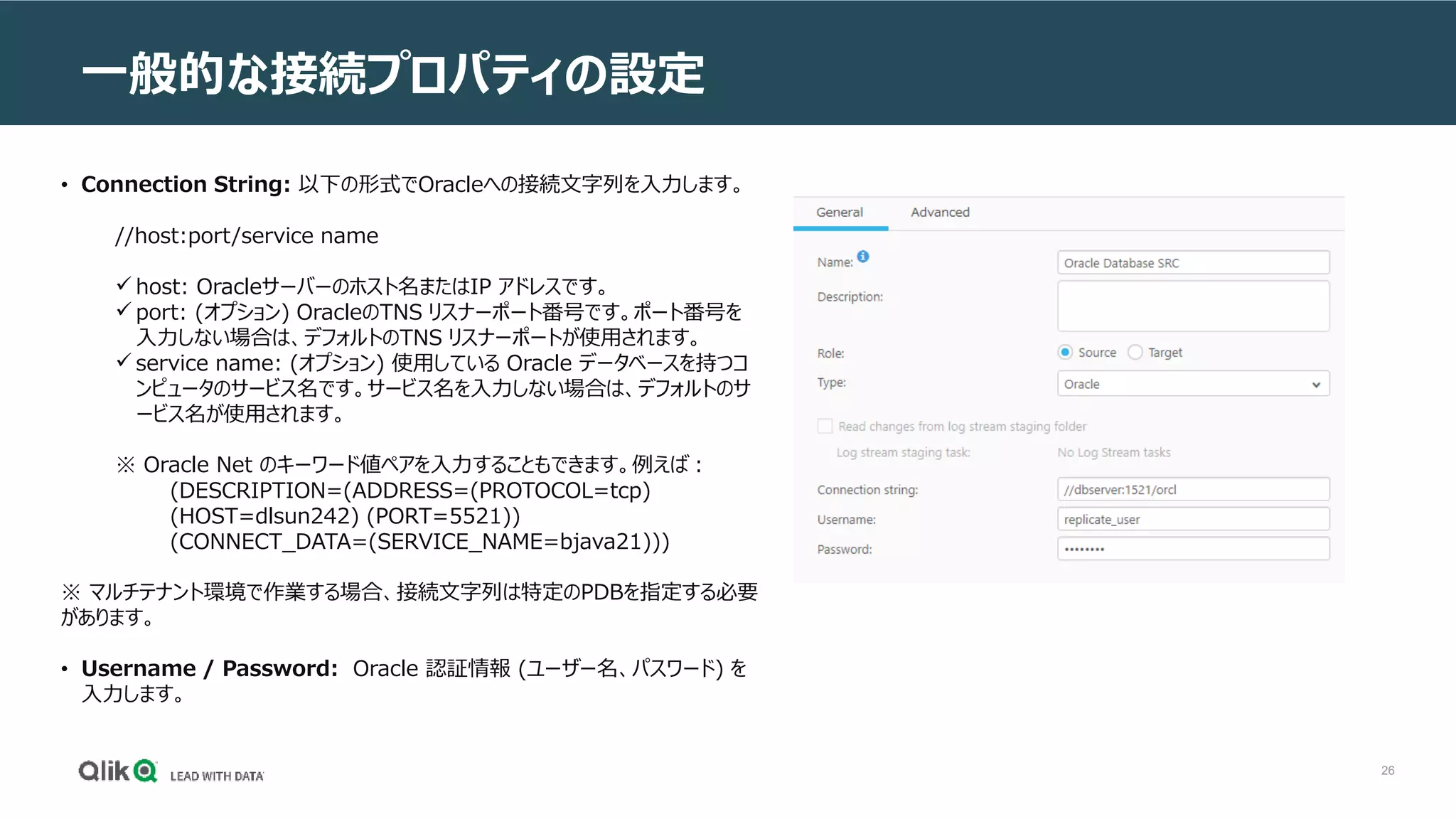Click the slide title 一般的な接続プロパティの設定
Image resolution: width=1456 pixels, height=819 pixels.
392,73
